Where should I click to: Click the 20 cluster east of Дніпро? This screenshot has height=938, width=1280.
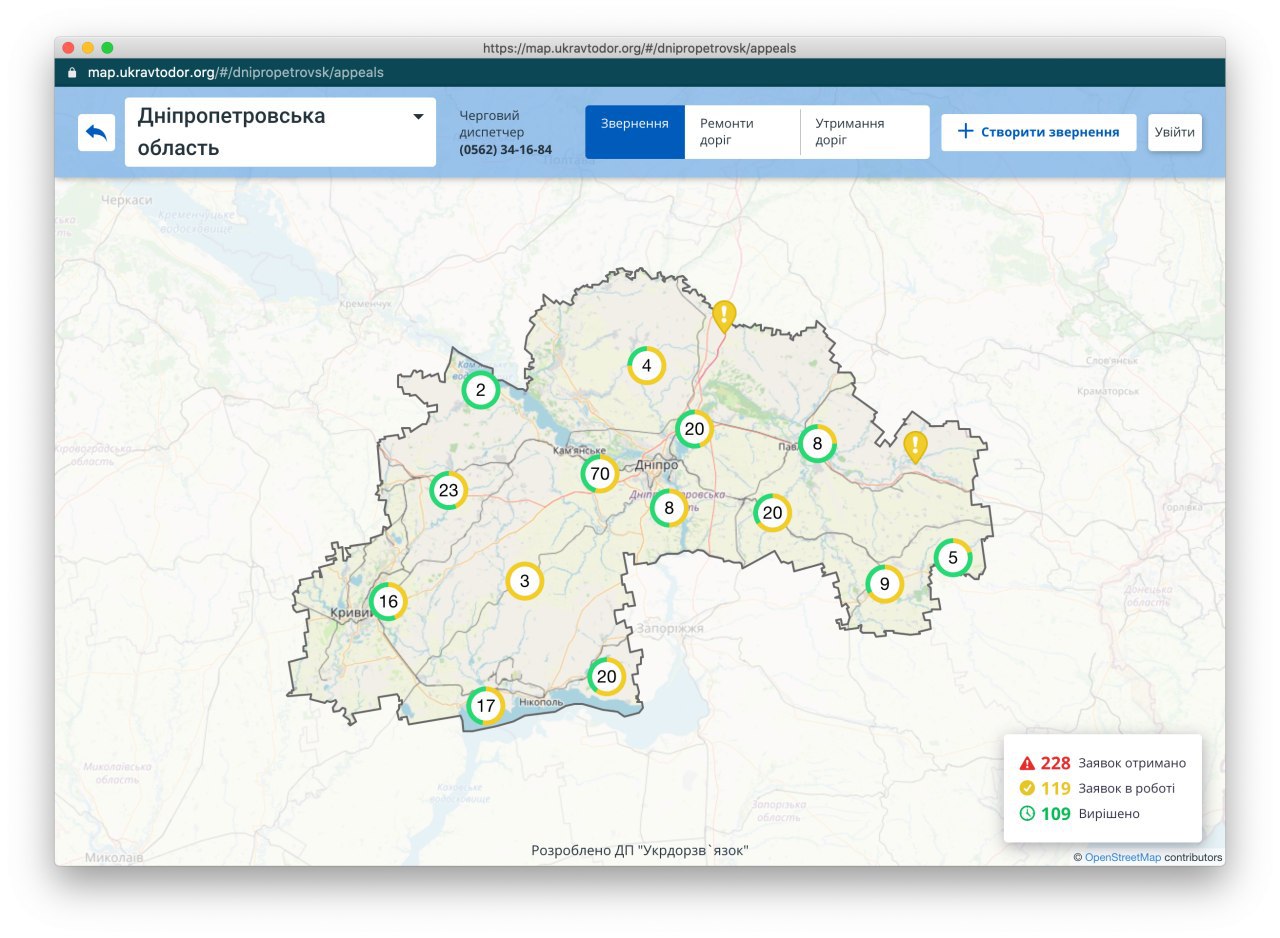[x=772, y=513]
